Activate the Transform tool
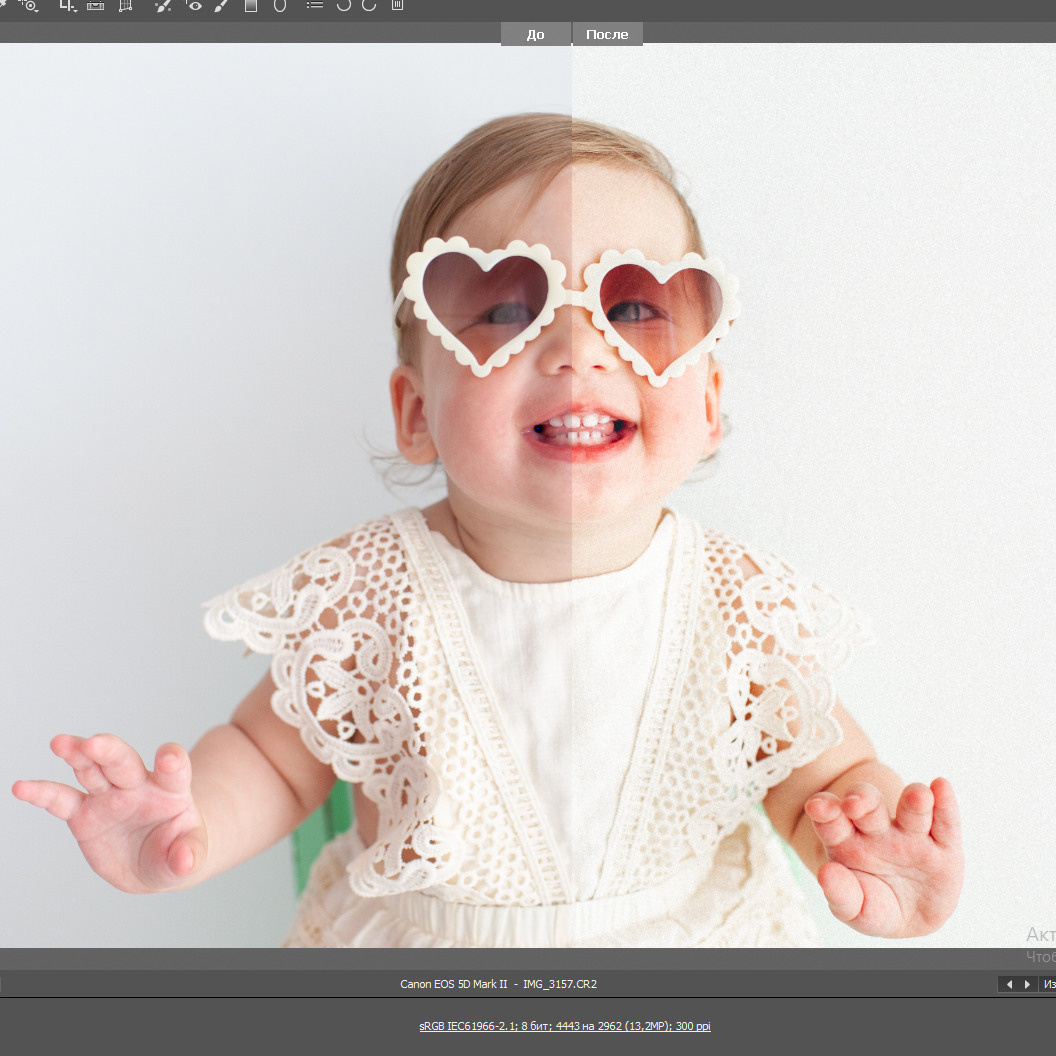Screen dimensions: 1056x1056 pyautogui.click(x=126, y=7)
